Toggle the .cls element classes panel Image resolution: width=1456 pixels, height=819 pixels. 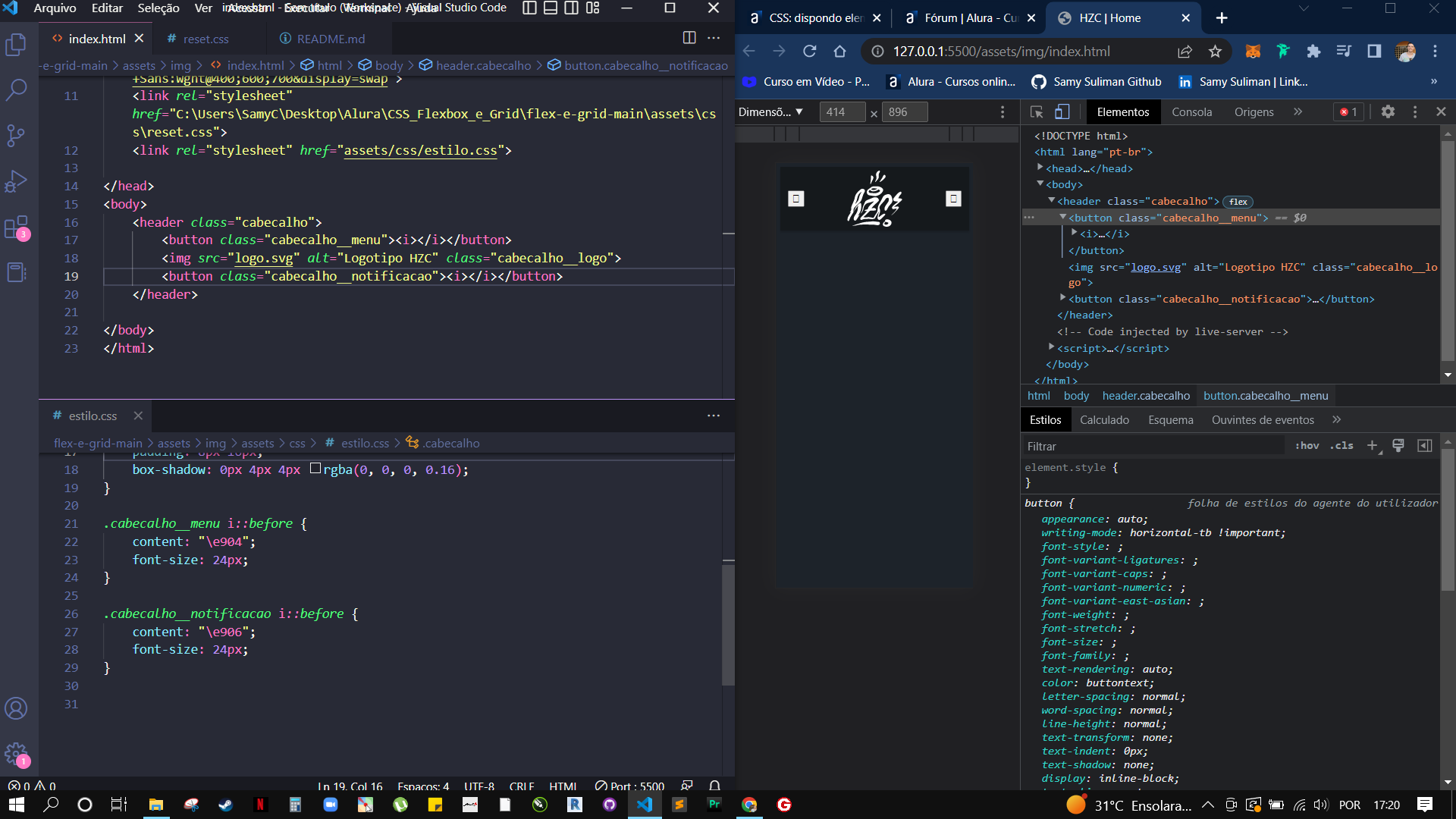(1341, 446)
